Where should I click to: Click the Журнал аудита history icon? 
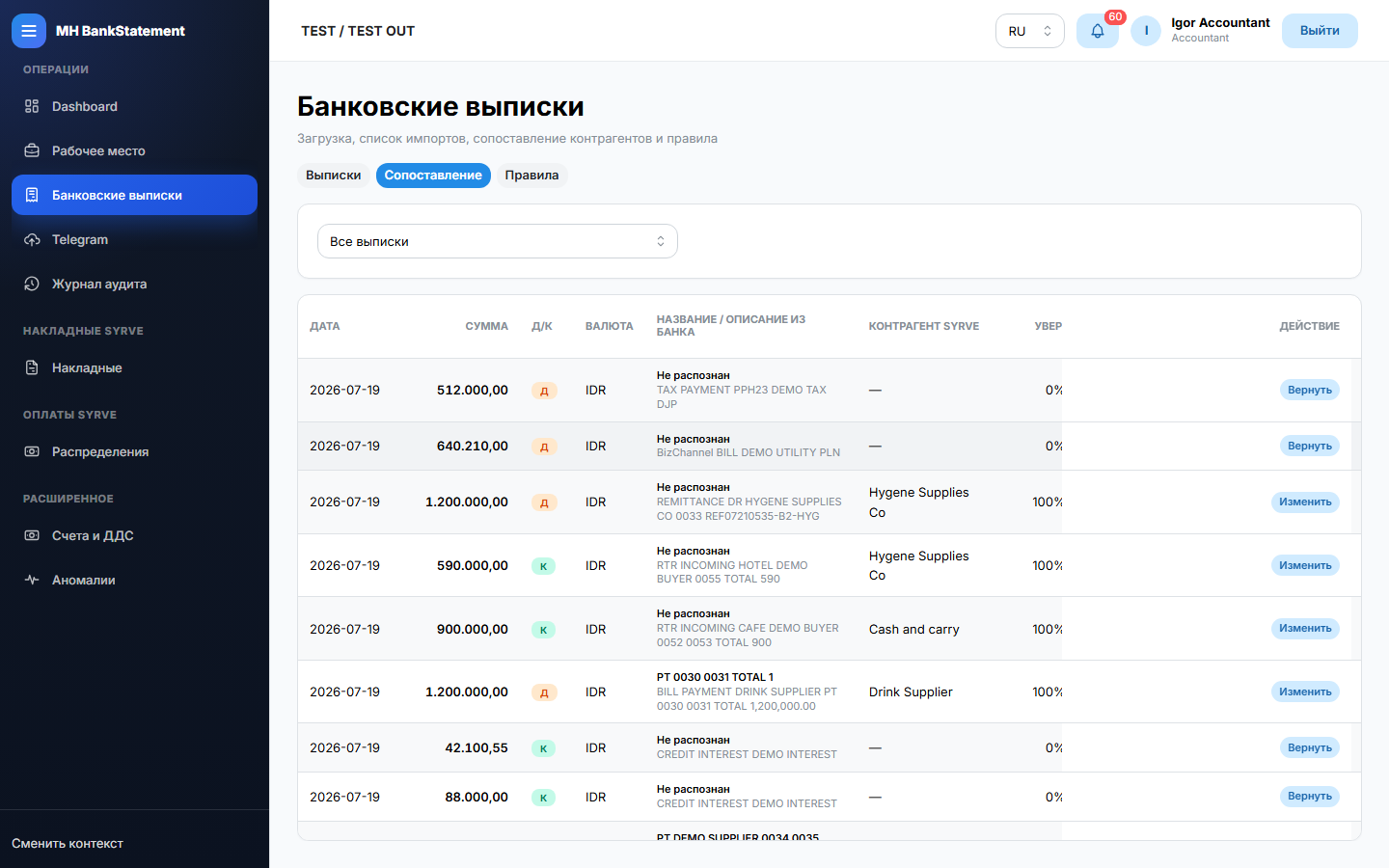click(32, 284)
